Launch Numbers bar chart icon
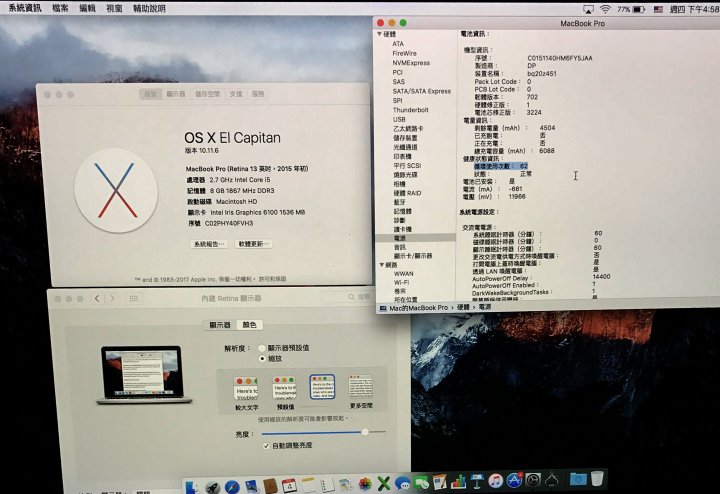This screenshot has height=494, width=720. tap(458, 482)
